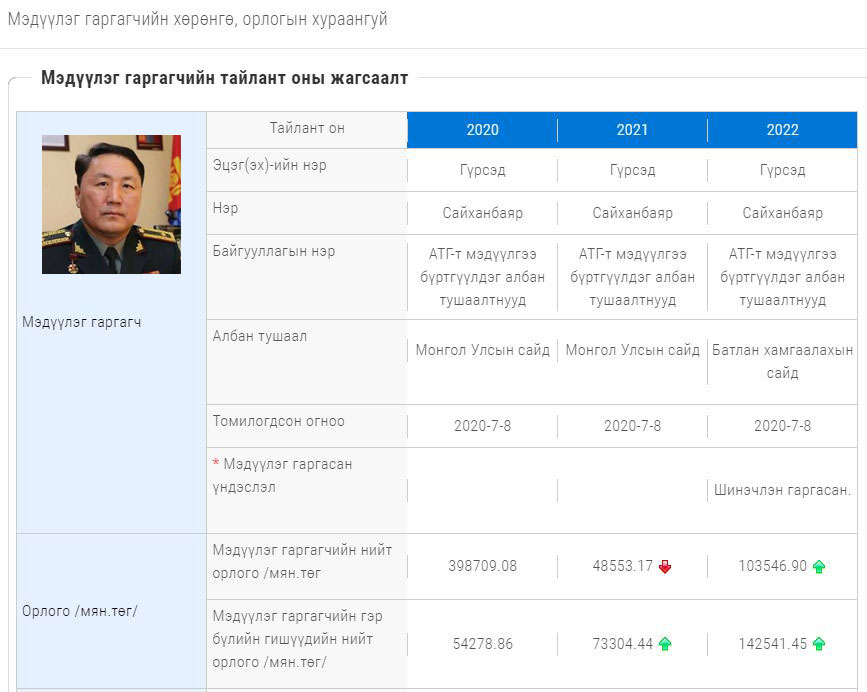Screen dimensions: 867x692
Task: Click the 'Орлого /мян.төг/' section label
Action: click(80, 611)
